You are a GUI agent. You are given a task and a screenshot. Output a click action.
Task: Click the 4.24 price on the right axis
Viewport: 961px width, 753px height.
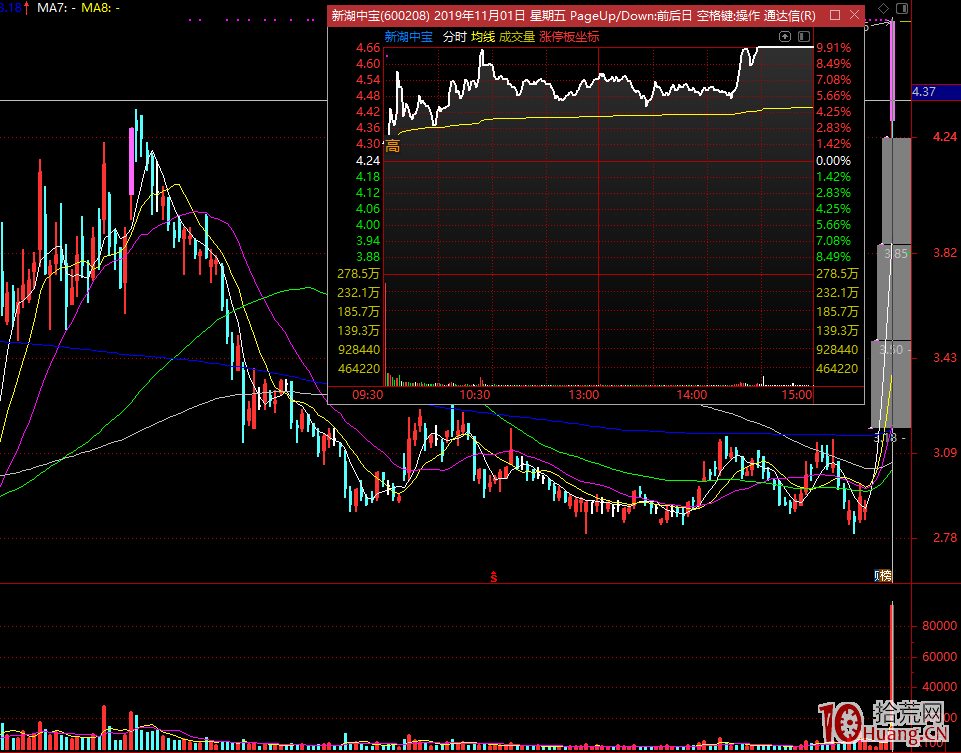[944, 137]
